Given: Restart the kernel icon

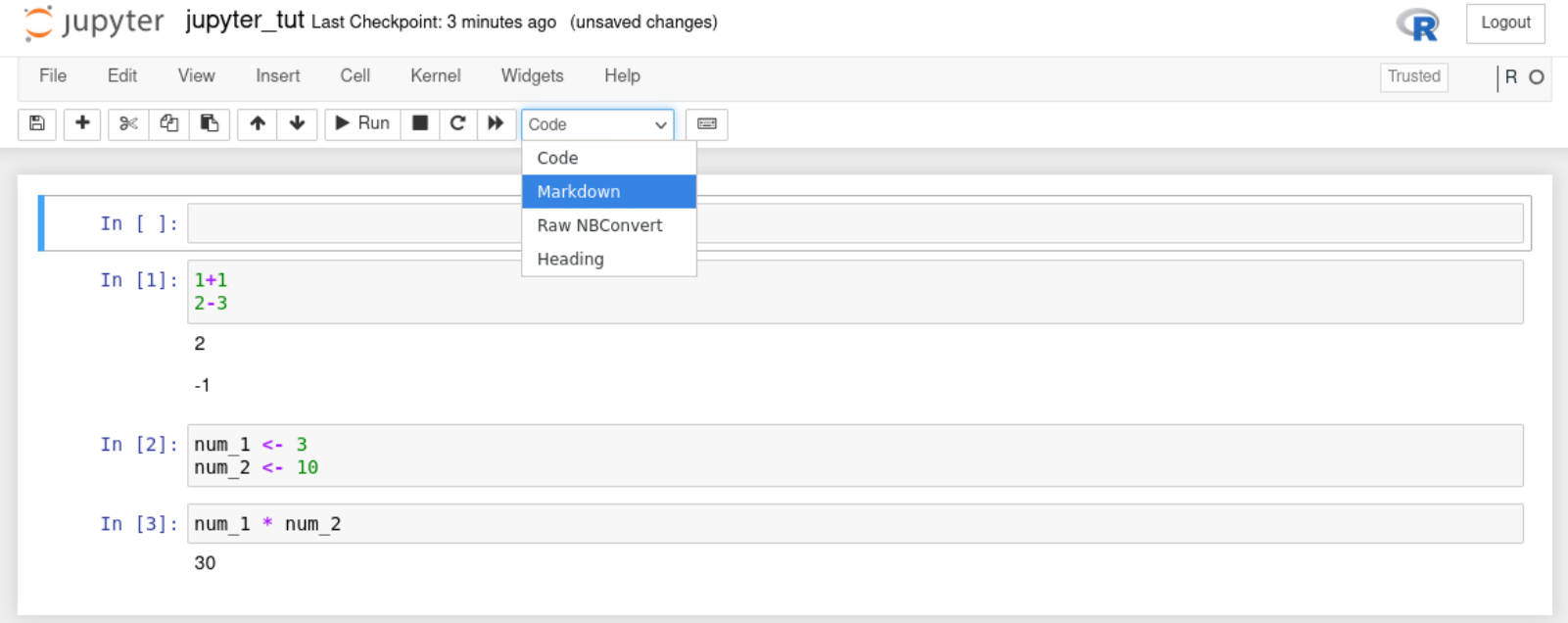Looking at the screenshot, I should pyautogui.click(x=457, y=123).
